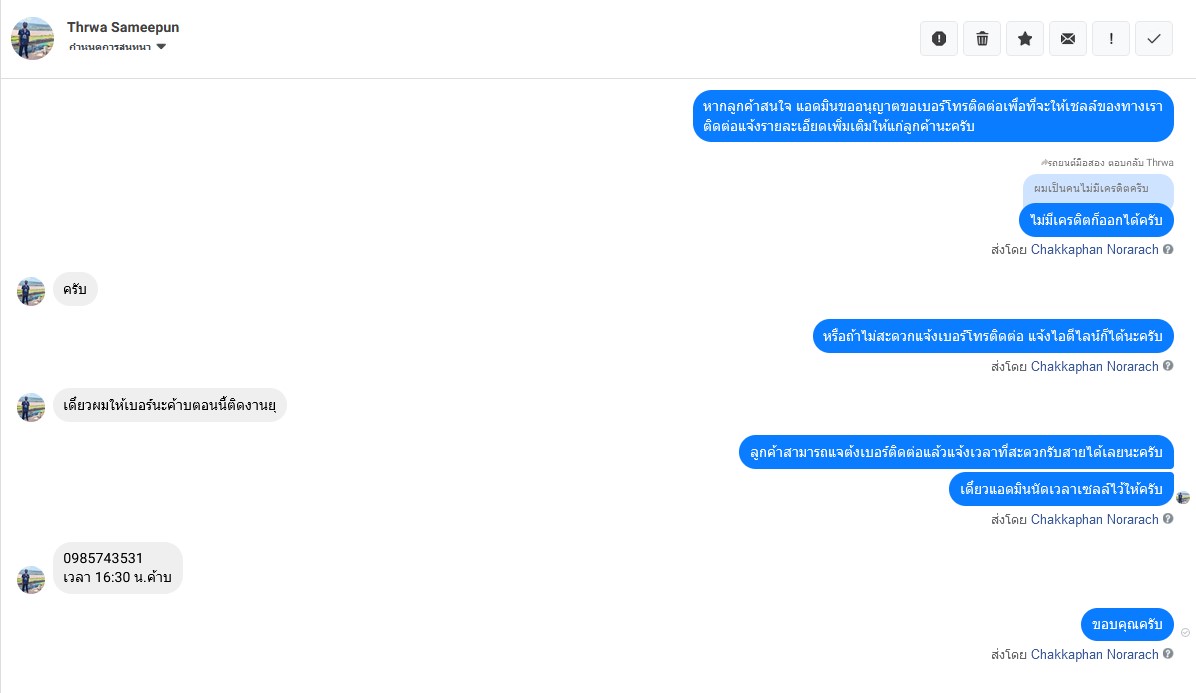Click help icon under the admin scheduling message
1196x693 pixels.
pos(1168,520)
